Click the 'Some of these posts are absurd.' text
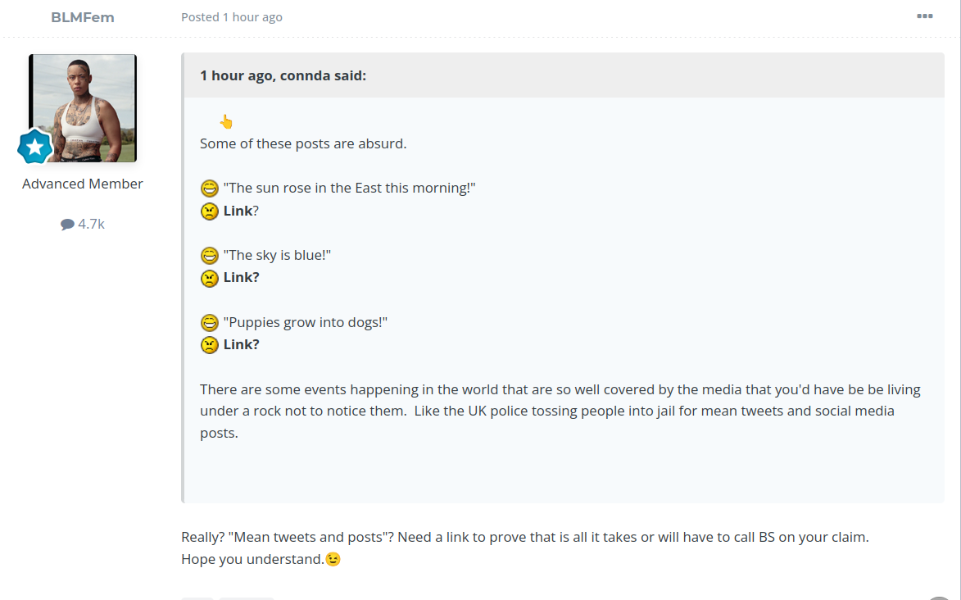The width and height of the screenshot is (961, 600). coord(303,143)
